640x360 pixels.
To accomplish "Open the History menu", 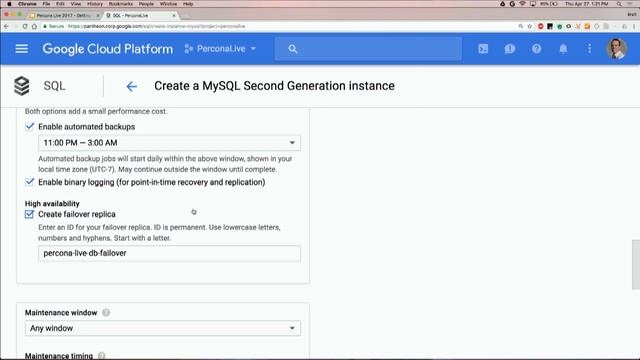I will [95, 4].
